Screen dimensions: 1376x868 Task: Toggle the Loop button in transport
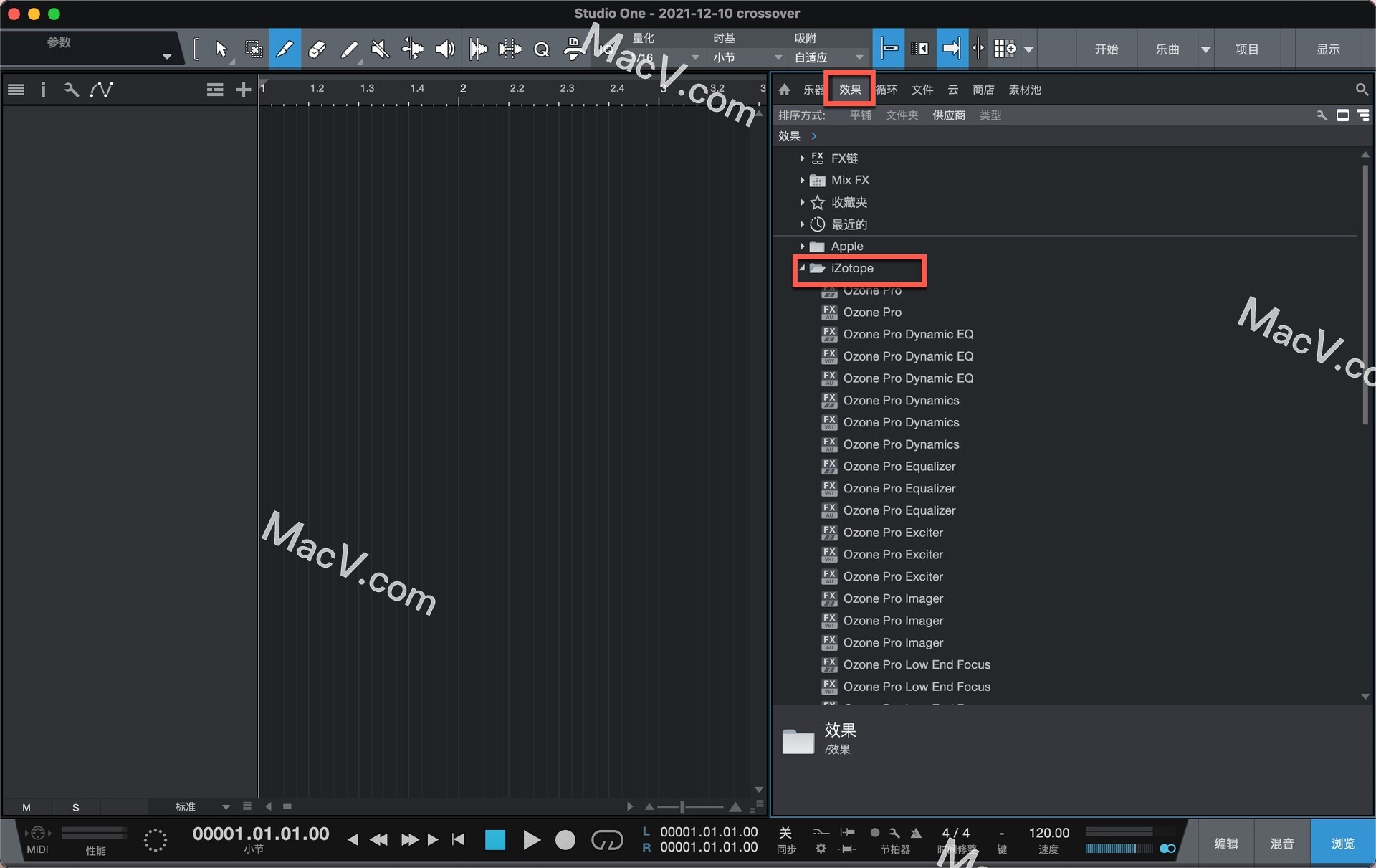pyautogui.click(x=607, y=839)
